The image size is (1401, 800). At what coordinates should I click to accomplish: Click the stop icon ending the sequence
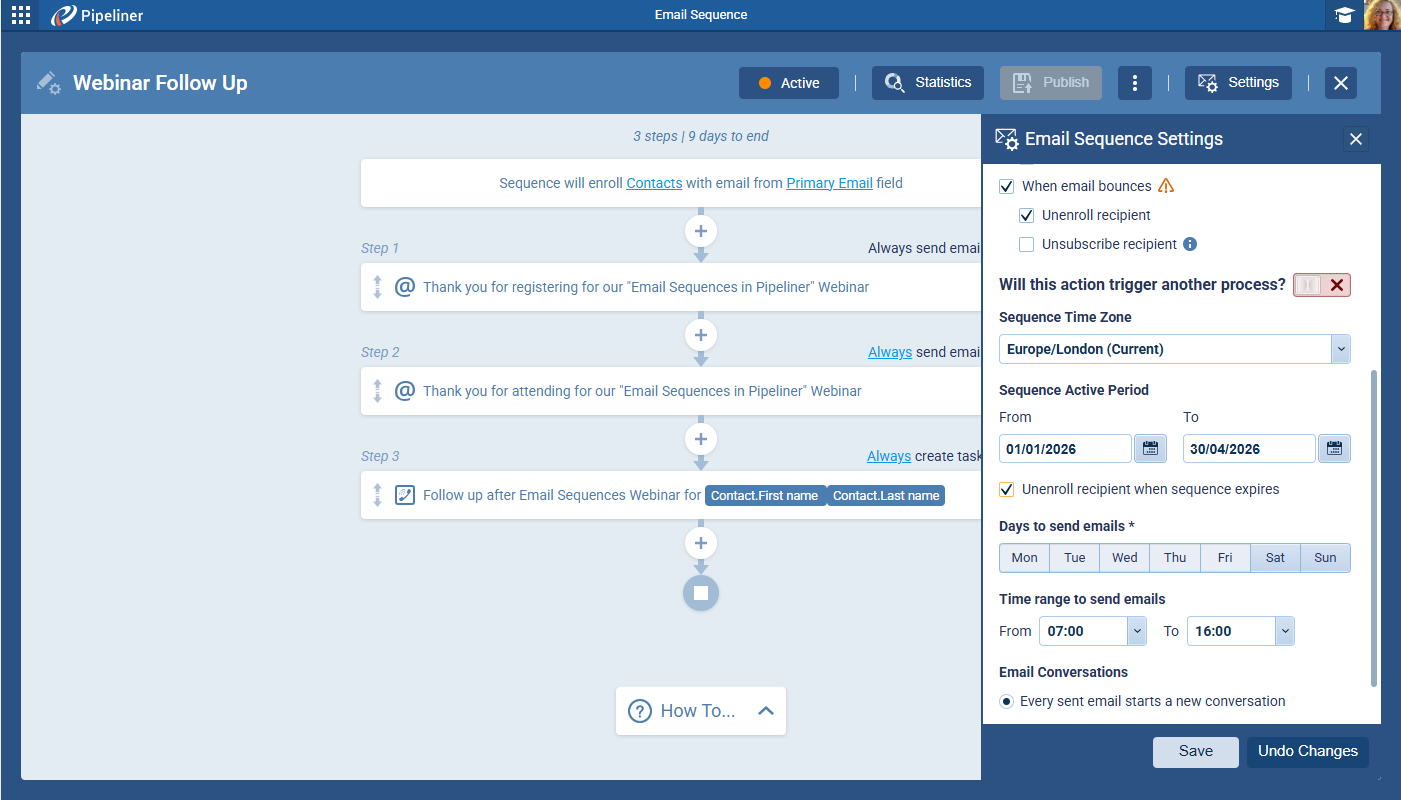tap(701, 593)
